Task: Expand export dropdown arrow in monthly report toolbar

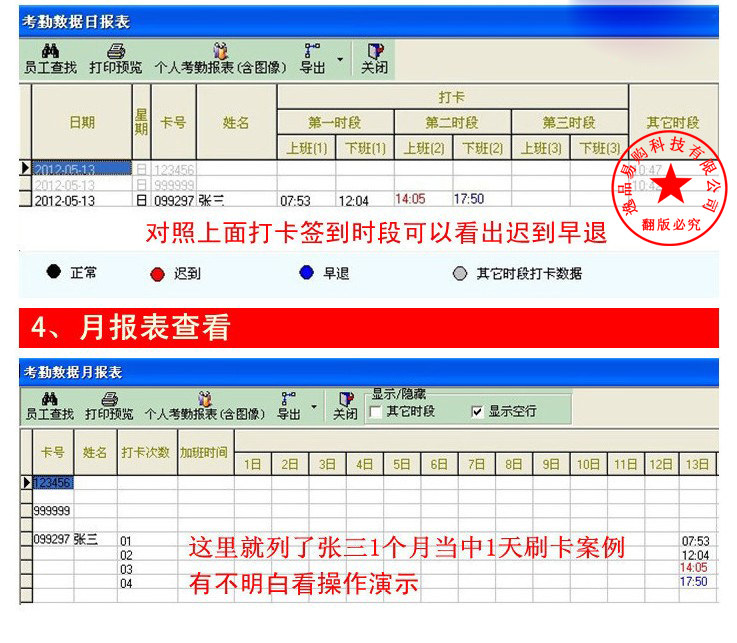Action: point(314,407)
